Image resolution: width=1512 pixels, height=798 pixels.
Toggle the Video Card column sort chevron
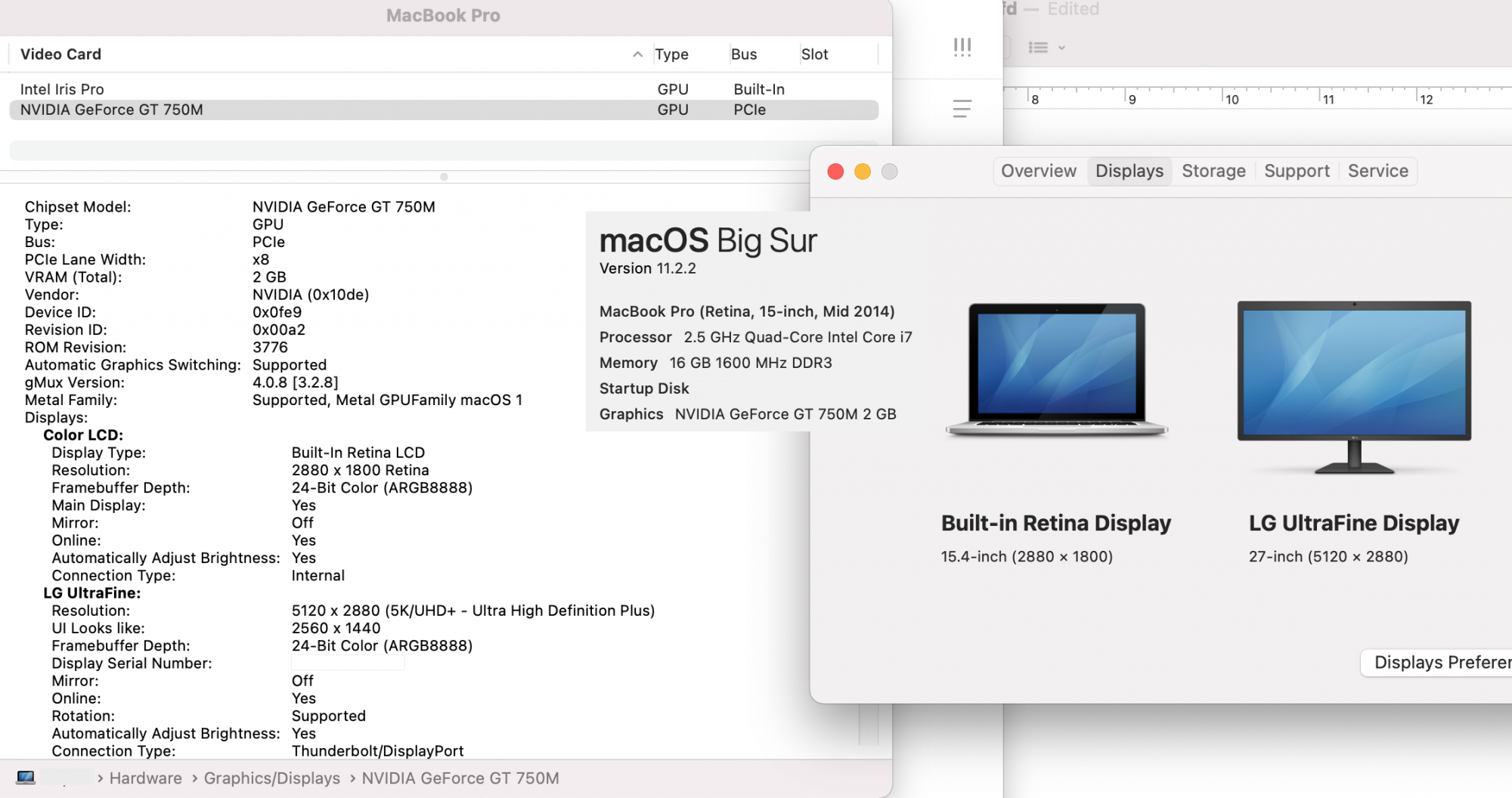(637, 54)
